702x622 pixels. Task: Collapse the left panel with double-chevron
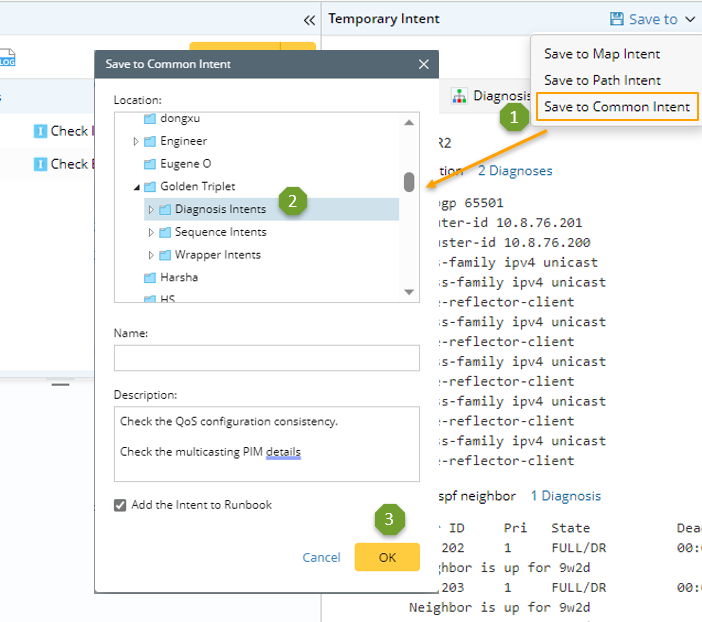[309, 20]
